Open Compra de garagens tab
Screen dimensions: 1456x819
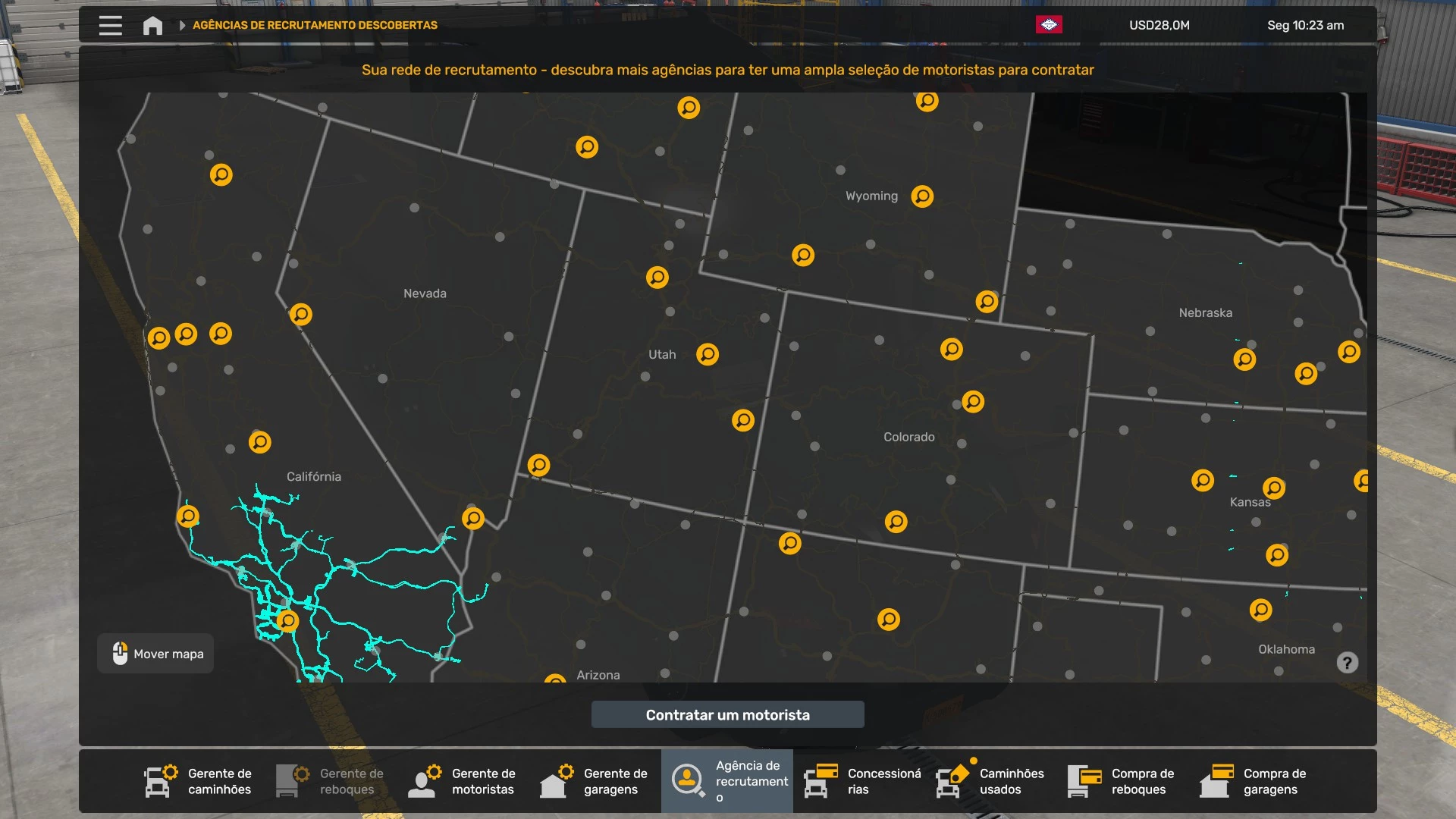point(1254,781)
